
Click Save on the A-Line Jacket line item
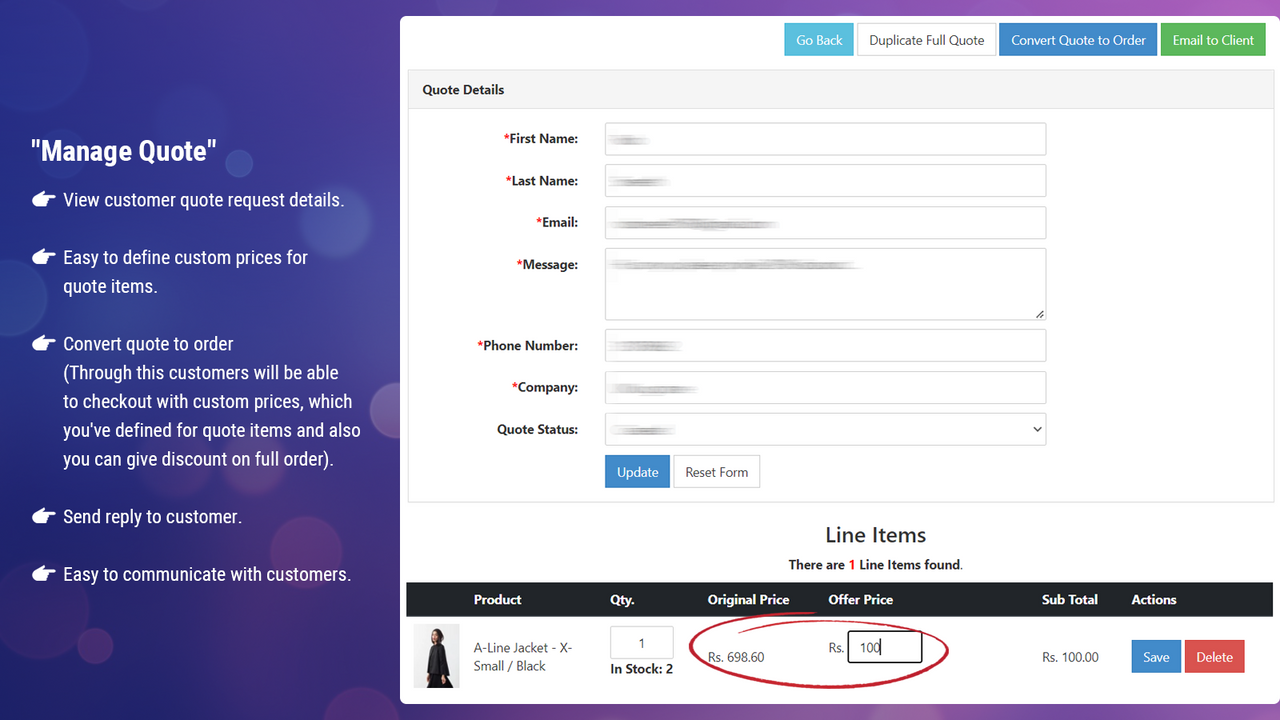pyautogui.click(x=1155, y=656)
